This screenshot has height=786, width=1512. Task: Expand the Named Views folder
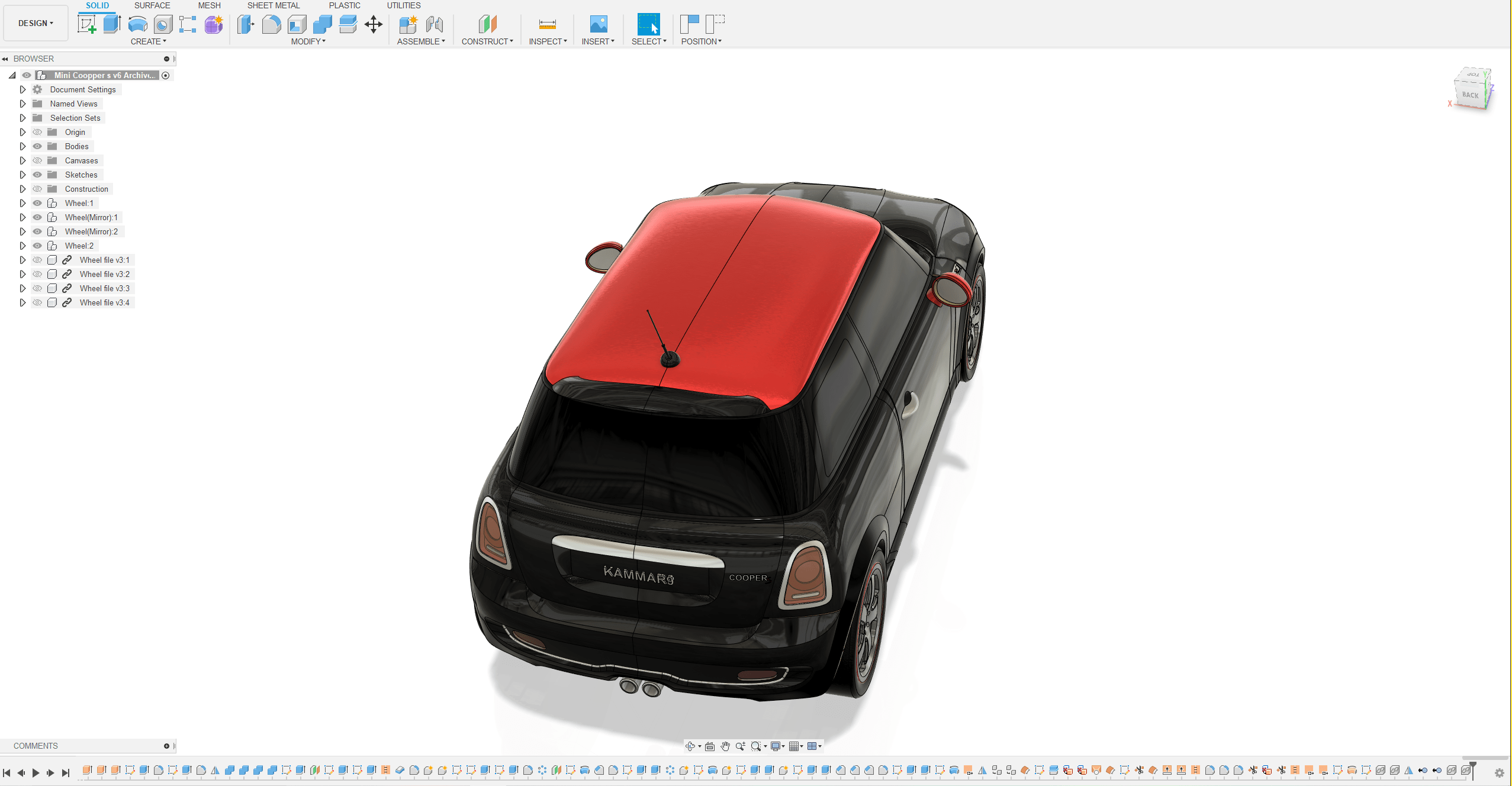tap(22, 104)
